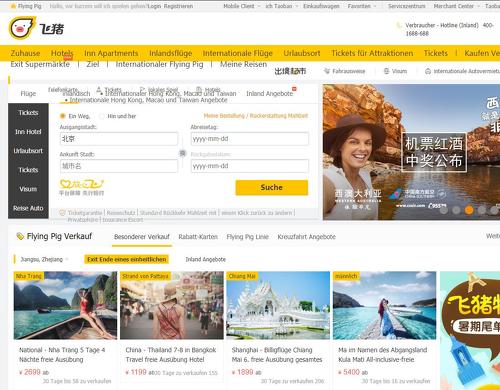The image size is (500, 390).
Task: Expand the Mobile Client dropdown
Action: pyautogui.click(x=259, y=6)
